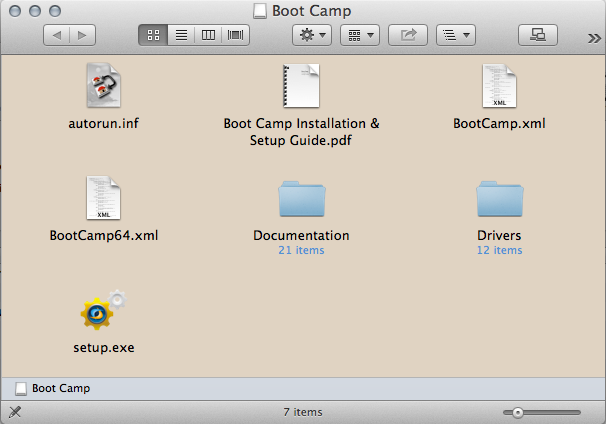Click the 'Boot Camp Installation & Setup Guide.pdf' label

[x=301, y=132]
